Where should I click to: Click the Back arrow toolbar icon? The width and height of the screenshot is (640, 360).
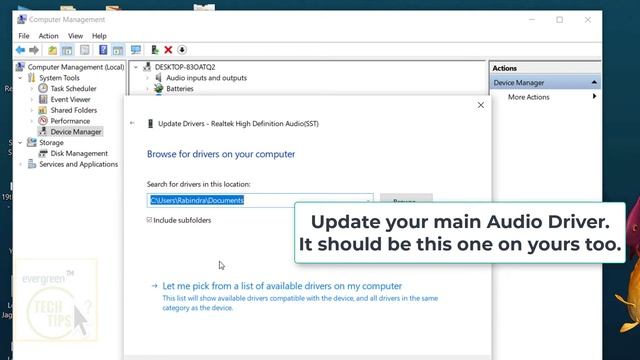pos(20,50)
